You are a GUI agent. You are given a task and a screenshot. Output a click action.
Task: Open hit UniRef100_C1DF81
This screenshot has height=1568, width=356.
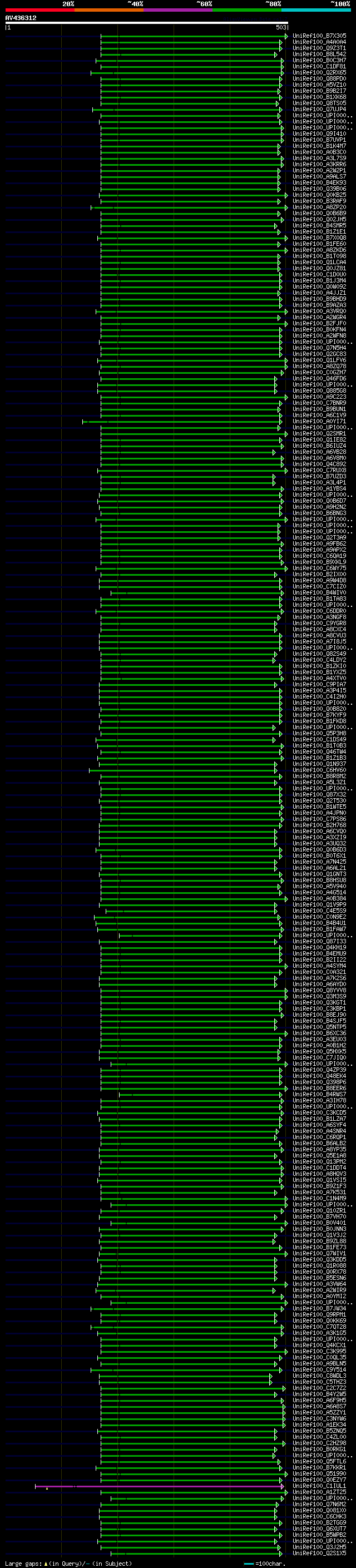319,66
